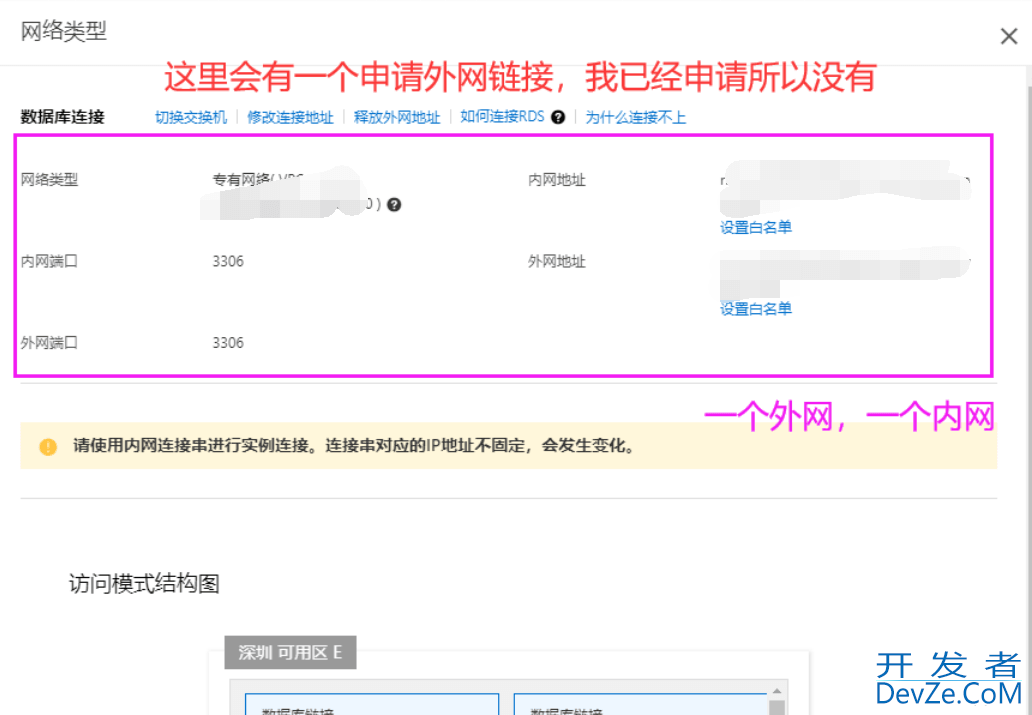Select the 释放外网地址 link
1032x715 pixels.
(397, 117)
